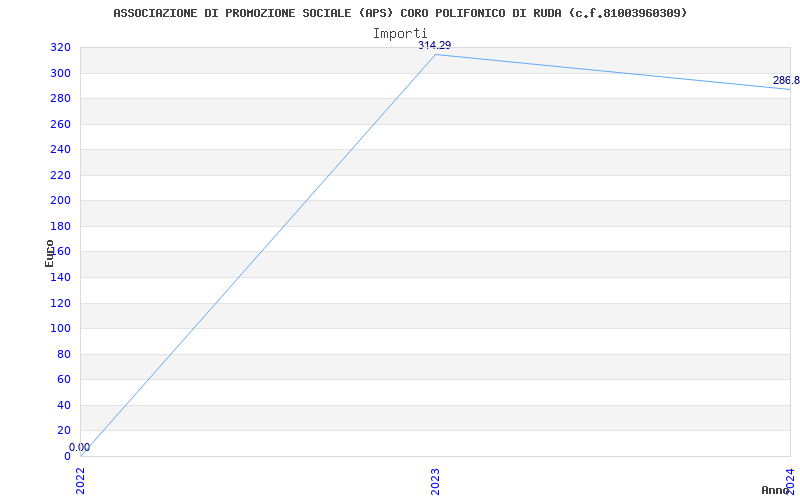This screenshot has width=800, height=500.
Task: Click the 320 y-axis tick label
Action: click(x=60, y=47)
